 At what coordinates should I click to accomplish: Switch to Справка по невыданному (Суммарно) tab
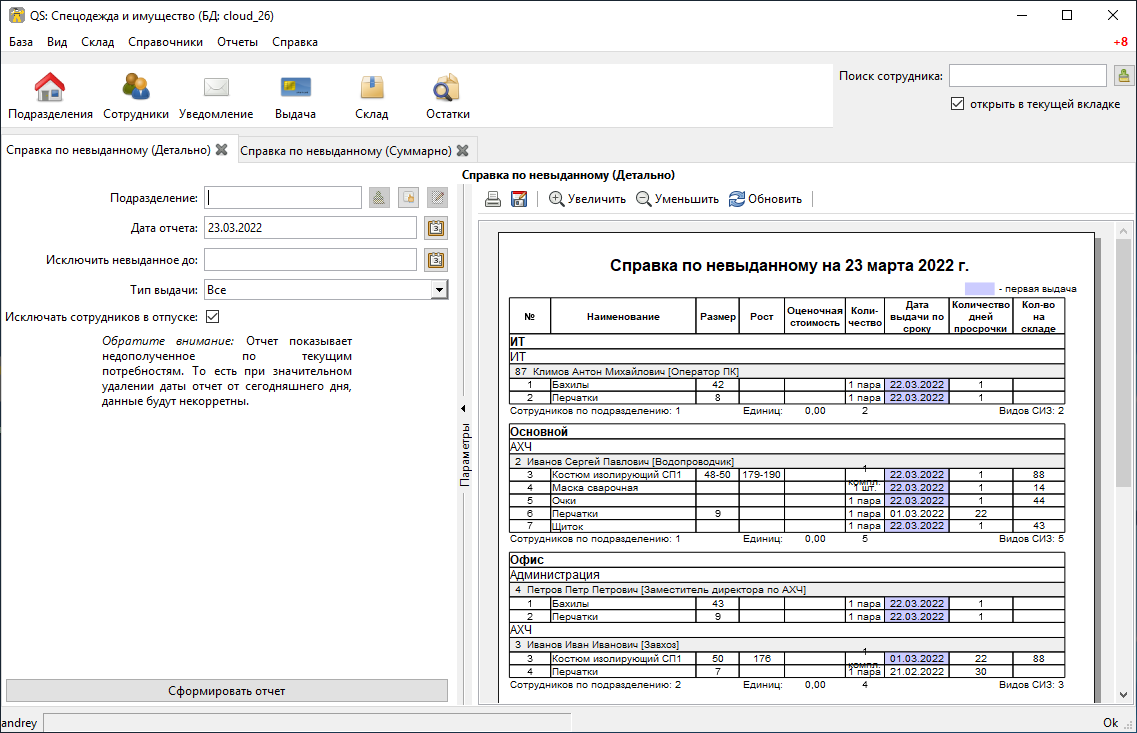(x=346, y=151)
